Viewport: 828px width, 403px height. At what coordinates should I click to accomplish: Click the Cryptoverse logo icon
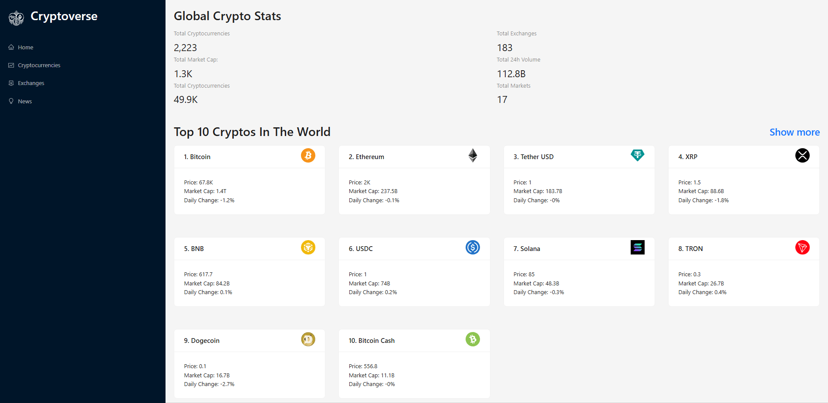[x=16, y=17]
